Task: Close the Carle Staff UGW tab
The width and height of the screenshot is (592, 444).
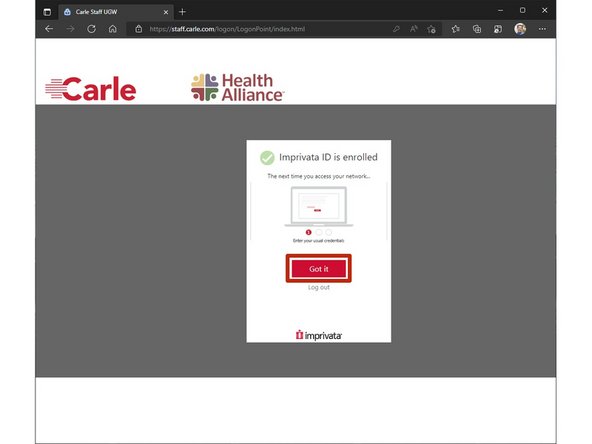Action: 166,12
